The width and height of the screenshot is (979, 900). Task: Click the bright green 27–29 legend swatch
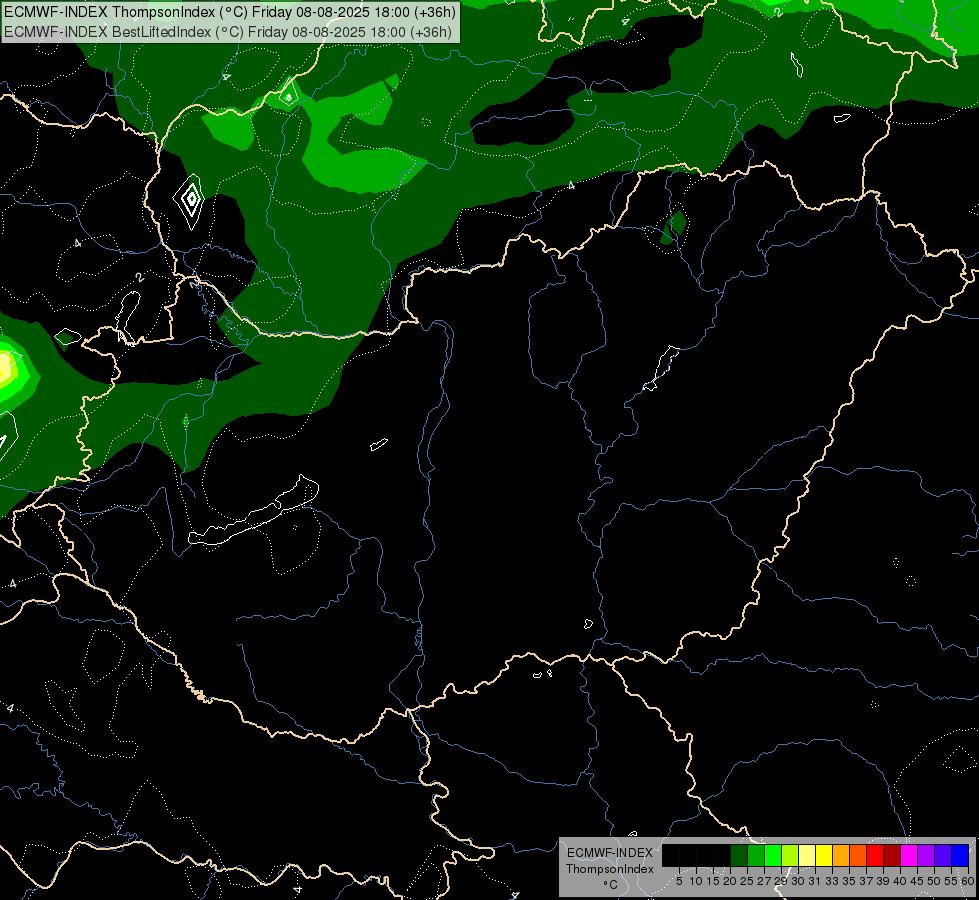point(773,855)
